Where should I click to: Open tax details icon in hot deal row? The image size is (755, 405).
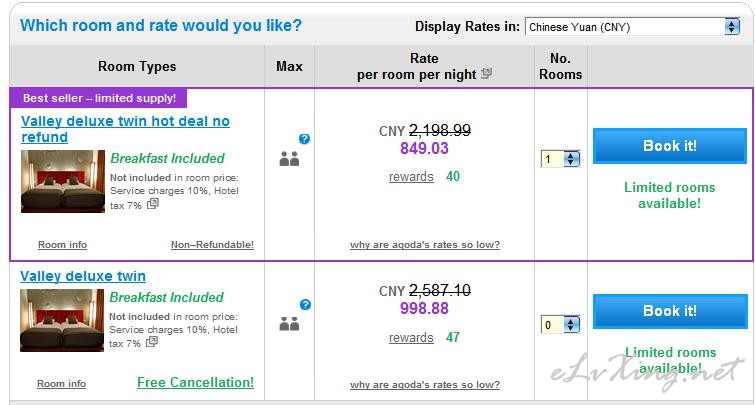pyautogui.click(x=153, y=204)
